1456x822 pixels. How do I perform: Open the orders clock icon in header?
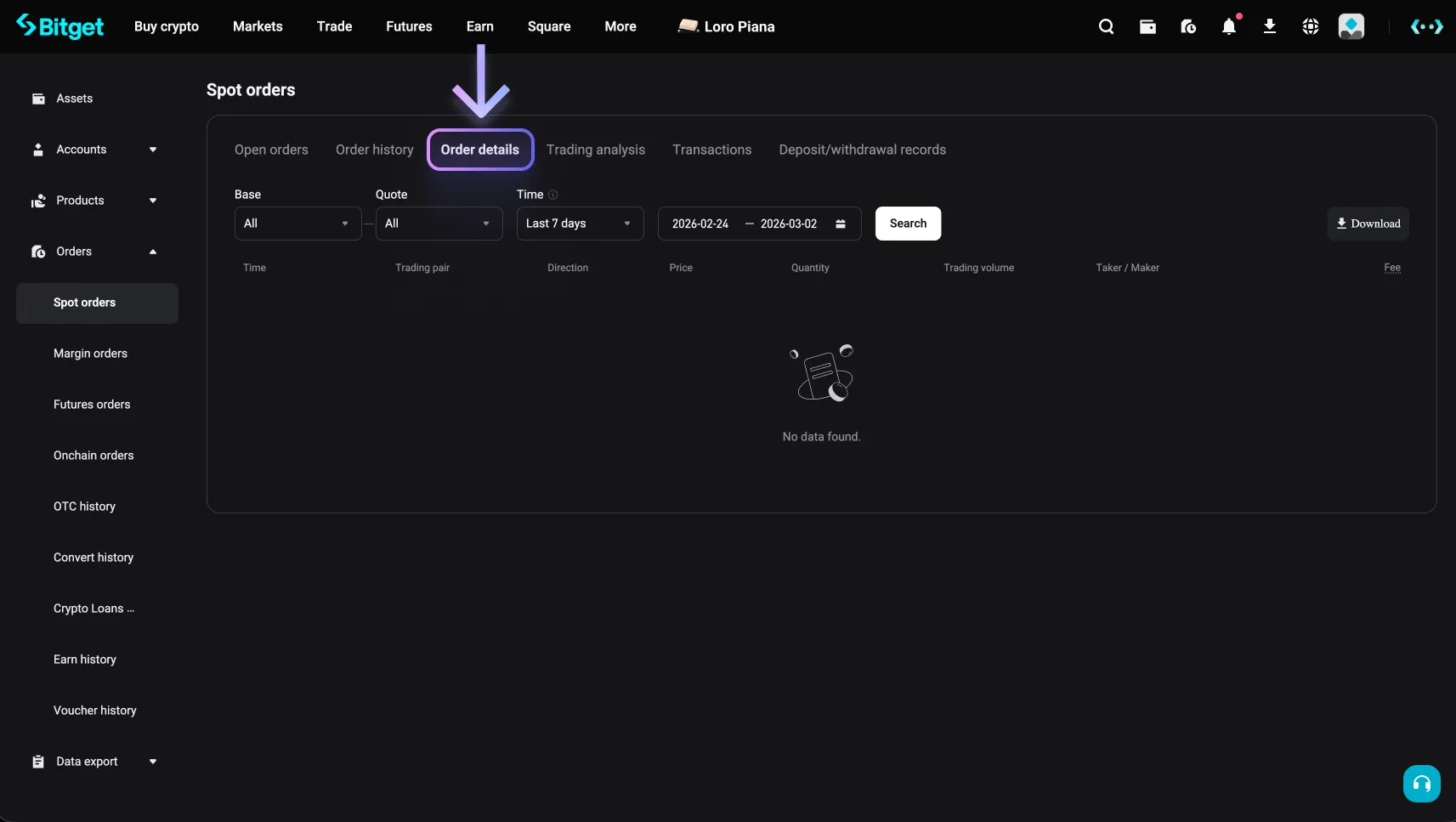(x=1188, y=27)
